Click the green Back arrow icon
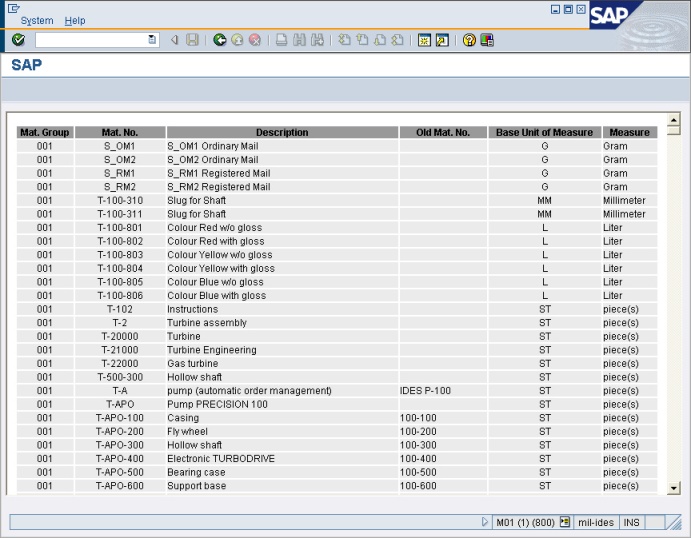 coord(219,40)
